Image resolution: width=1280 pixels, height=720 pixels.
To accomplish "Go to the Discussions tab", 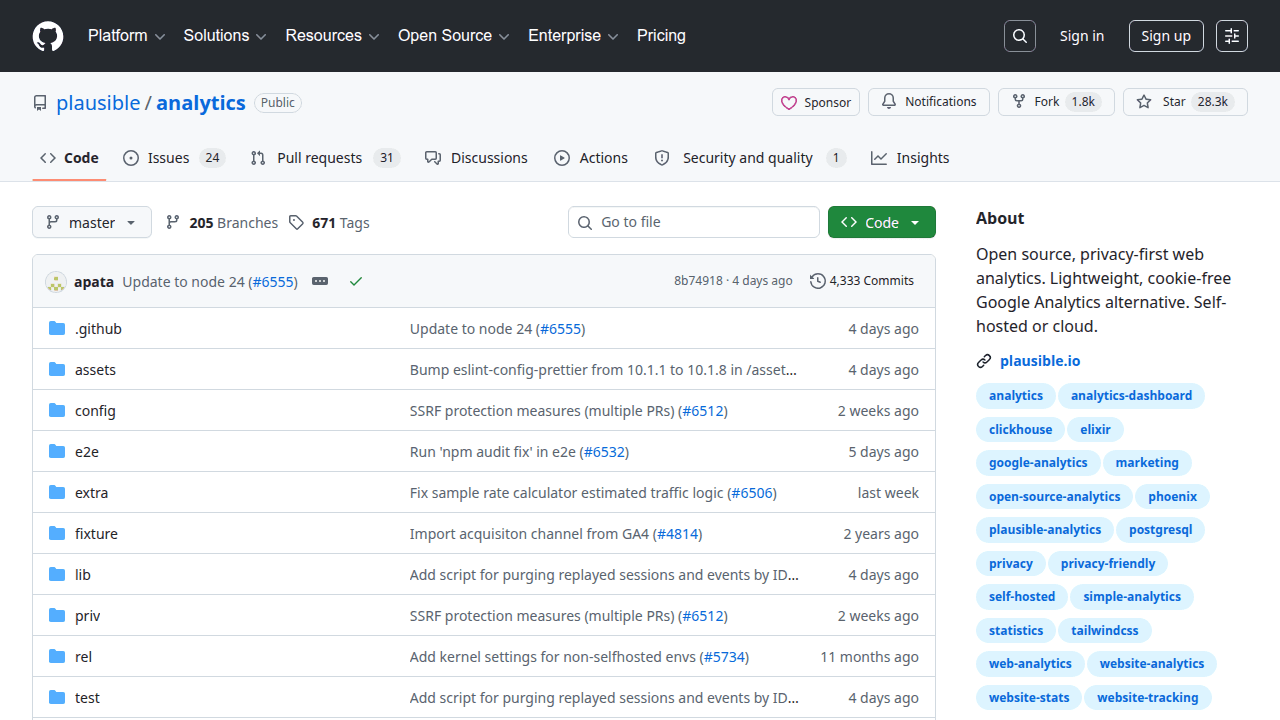I will click(476, 158).
